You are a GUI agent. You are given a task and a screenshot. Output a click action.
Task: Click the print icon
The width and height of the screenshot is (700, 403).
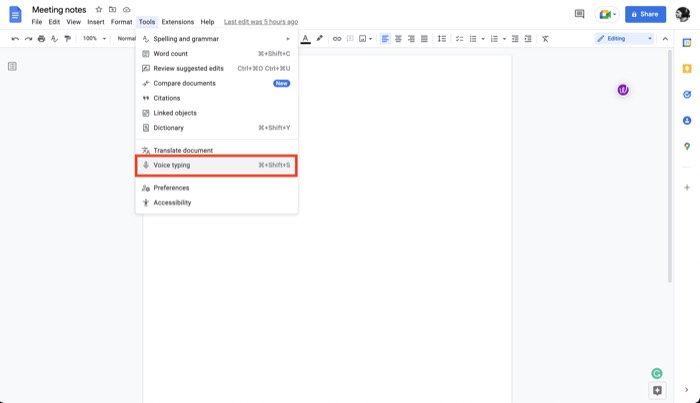(x=42, y=39)
